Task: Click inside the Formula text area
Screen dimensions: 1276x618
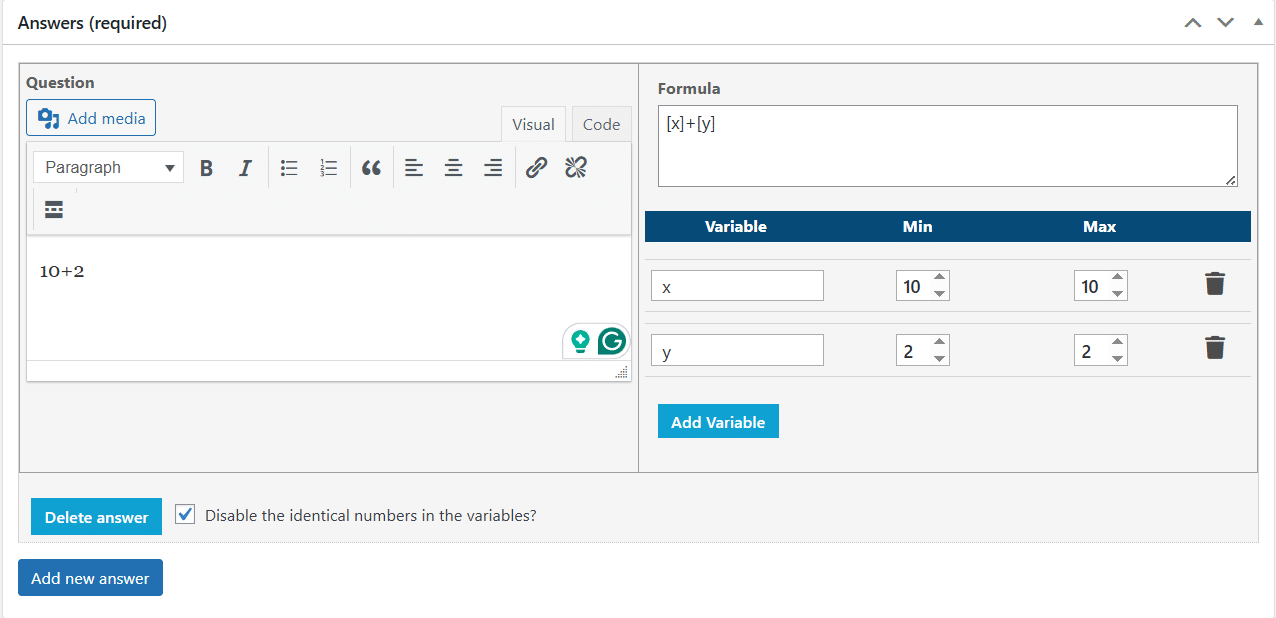Action: click(947, 146)
